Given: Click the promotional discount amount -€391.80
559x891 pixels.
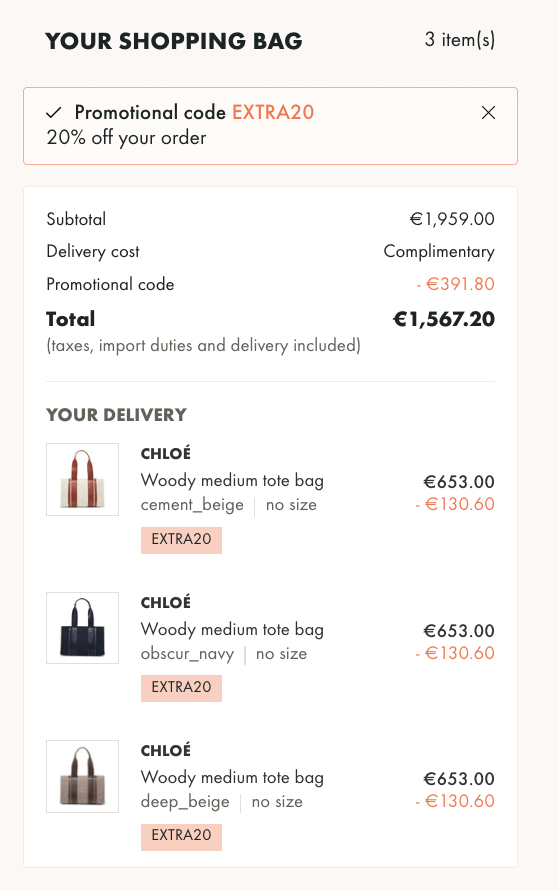Looking at the screenshot, I should pos(456,284).
